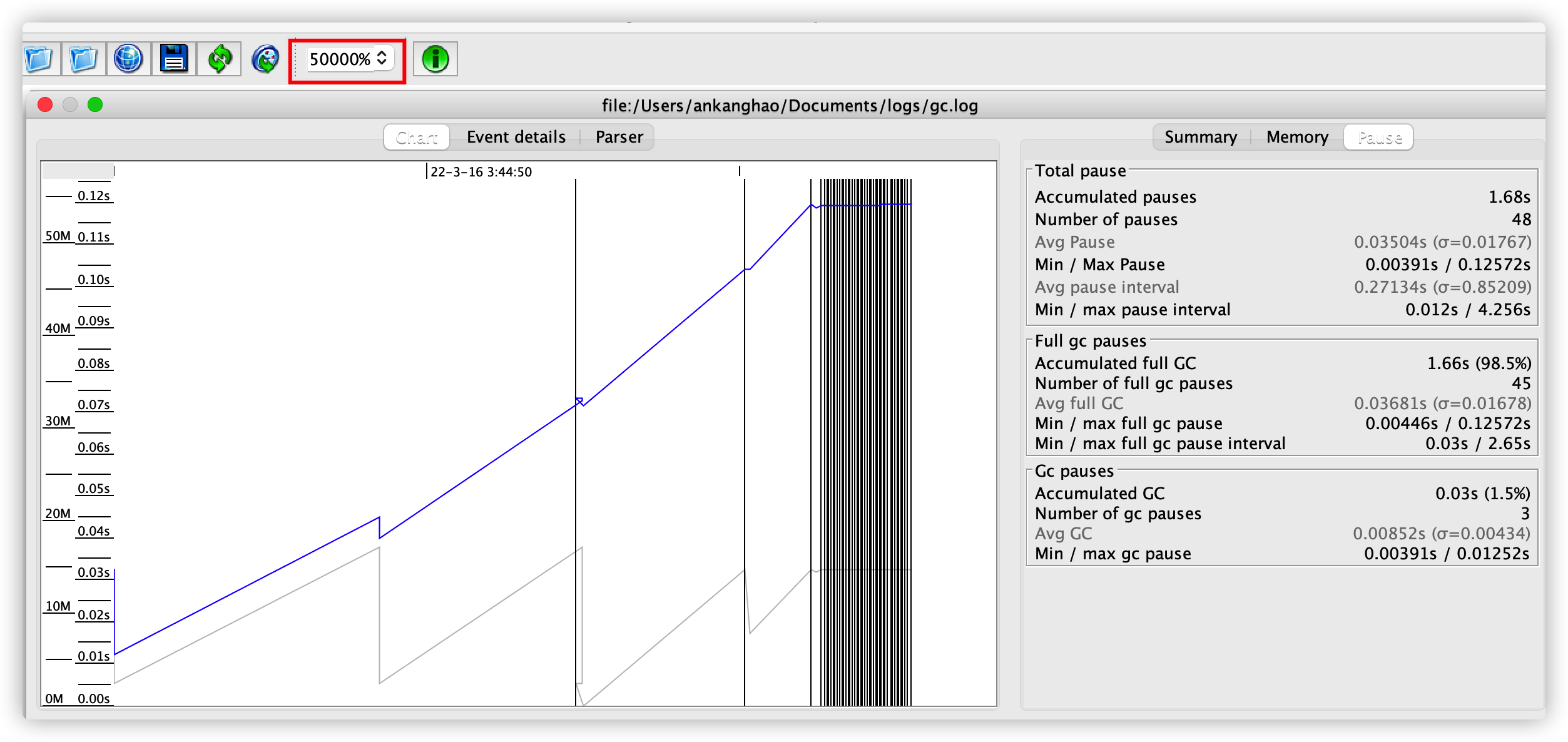
Task: Switch to the Memory tab
Action: coord(1296,136)
